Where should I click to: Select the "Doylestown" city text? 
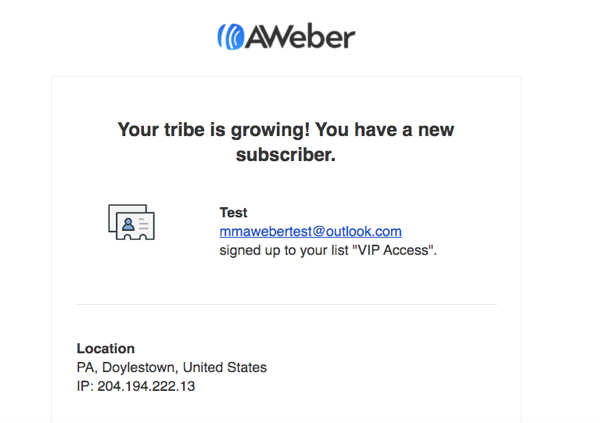pyautogui.click(x=140, y=367)
